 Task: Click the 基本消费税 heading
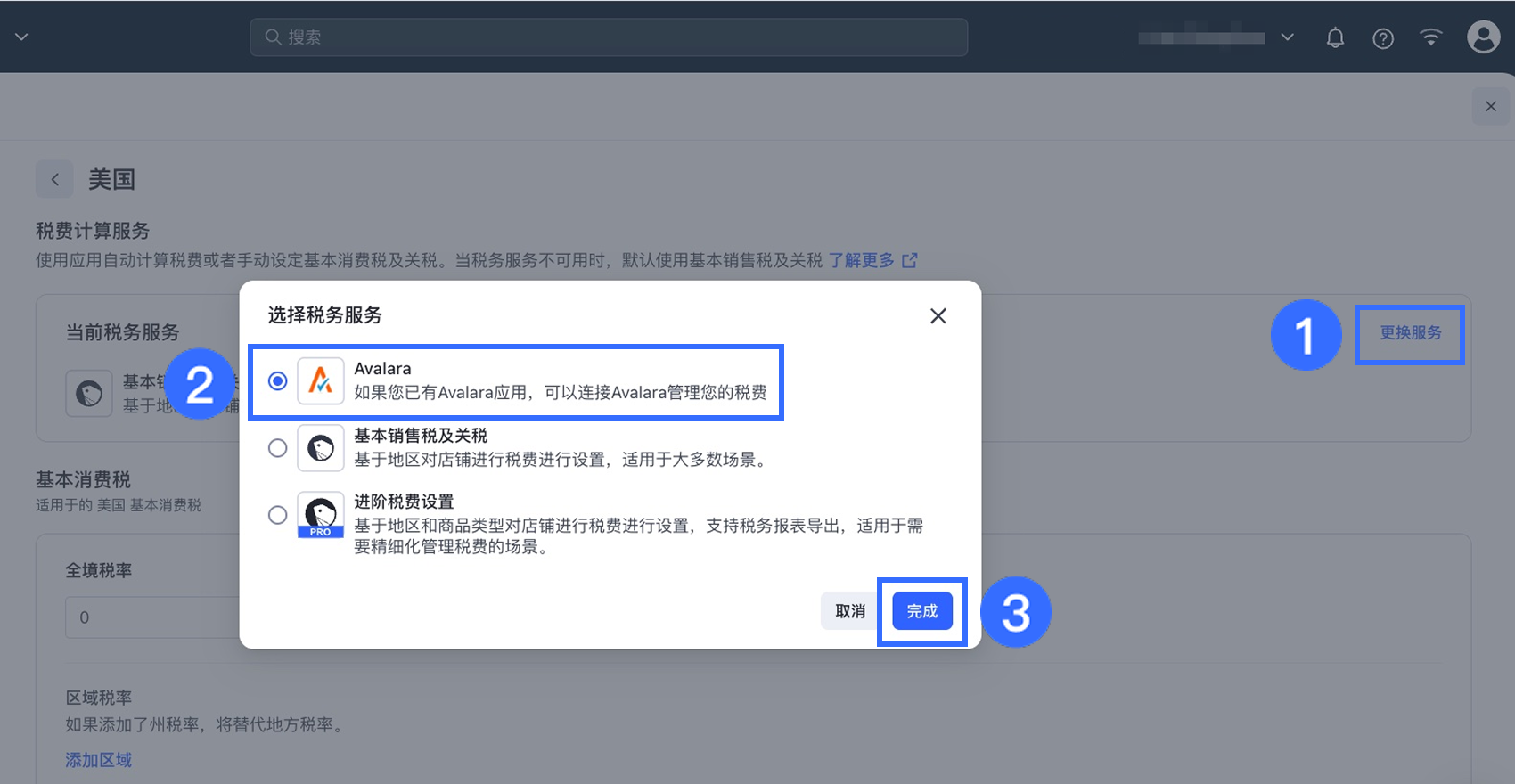pos(83,479)
